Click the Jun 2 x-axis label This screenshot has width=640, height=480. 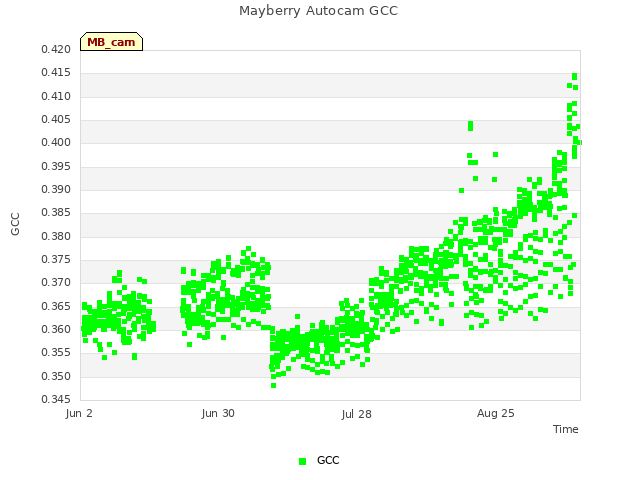coord(79,413)
